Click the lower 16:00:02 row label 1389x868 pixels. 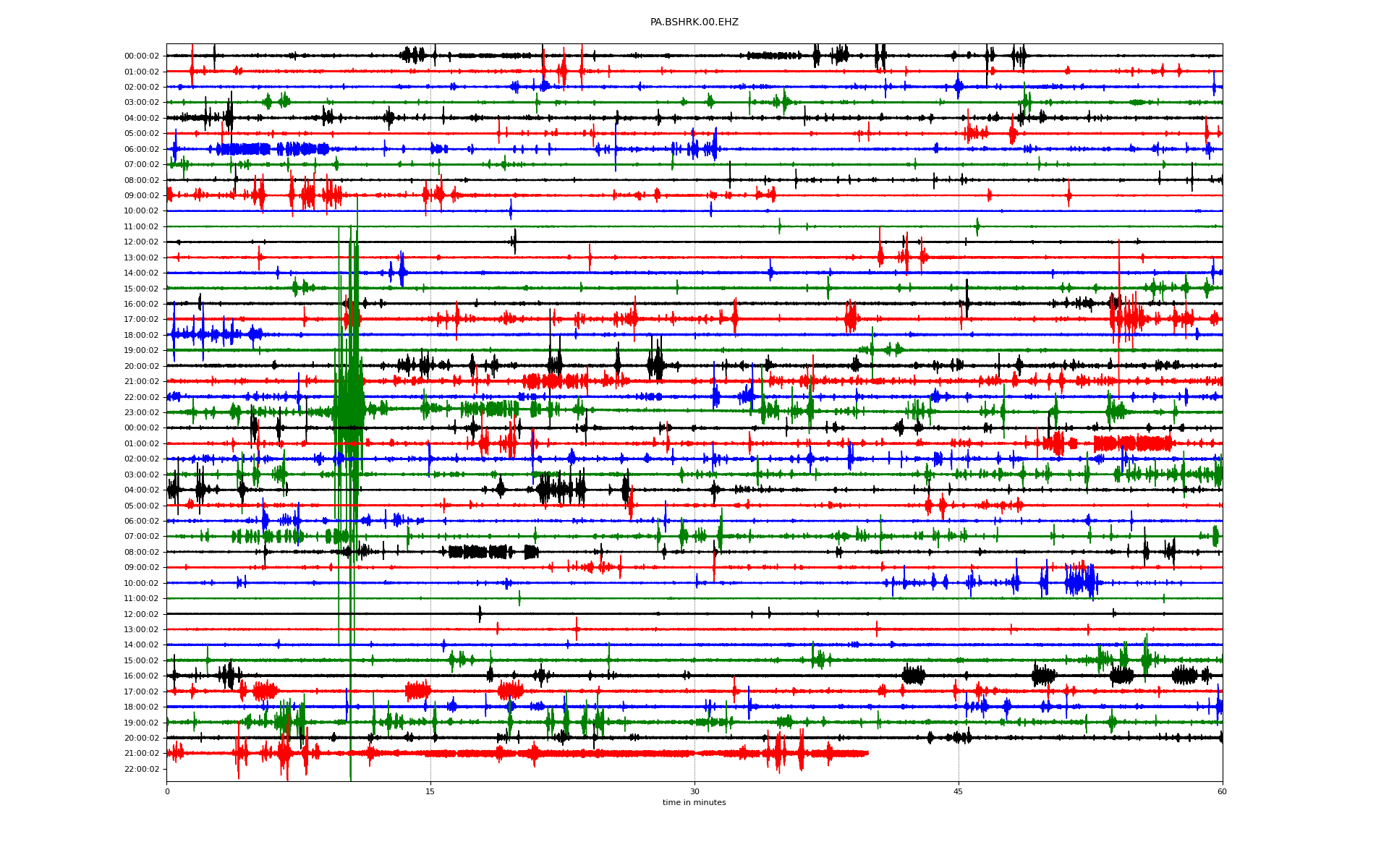141,676
